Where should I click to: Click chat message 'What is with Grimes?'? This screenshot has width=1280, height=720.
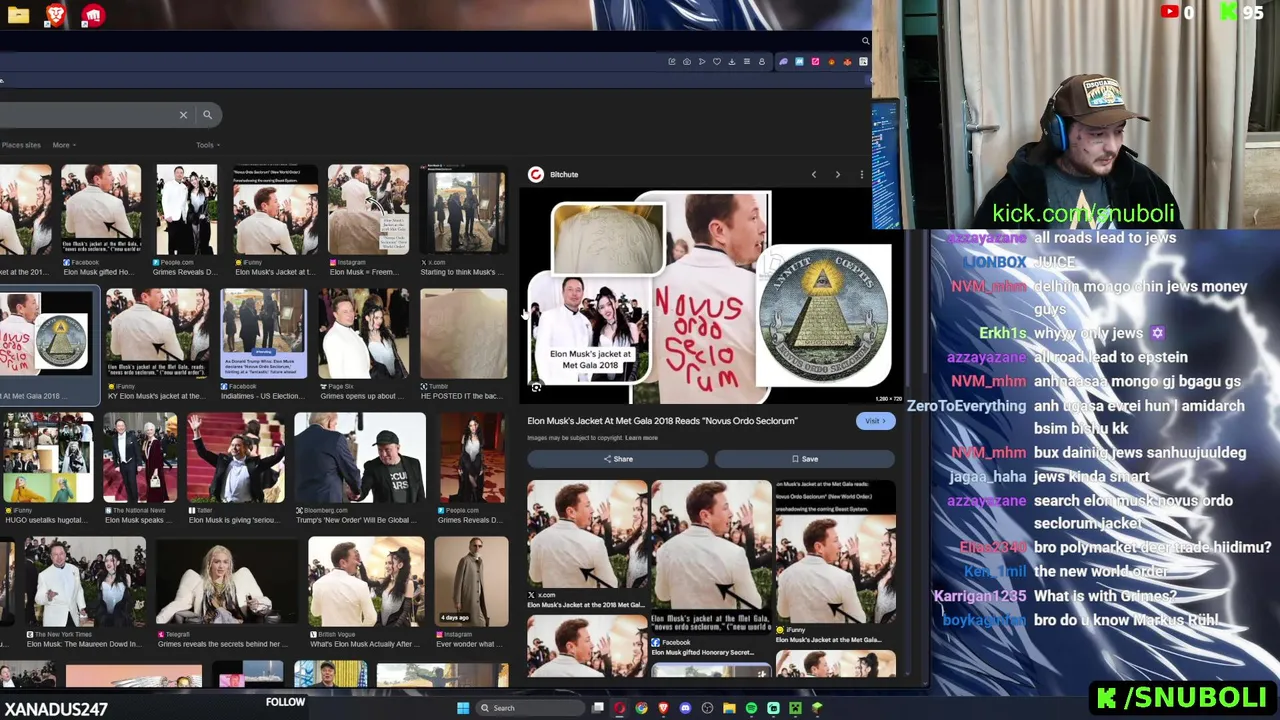coord(1105,596)
